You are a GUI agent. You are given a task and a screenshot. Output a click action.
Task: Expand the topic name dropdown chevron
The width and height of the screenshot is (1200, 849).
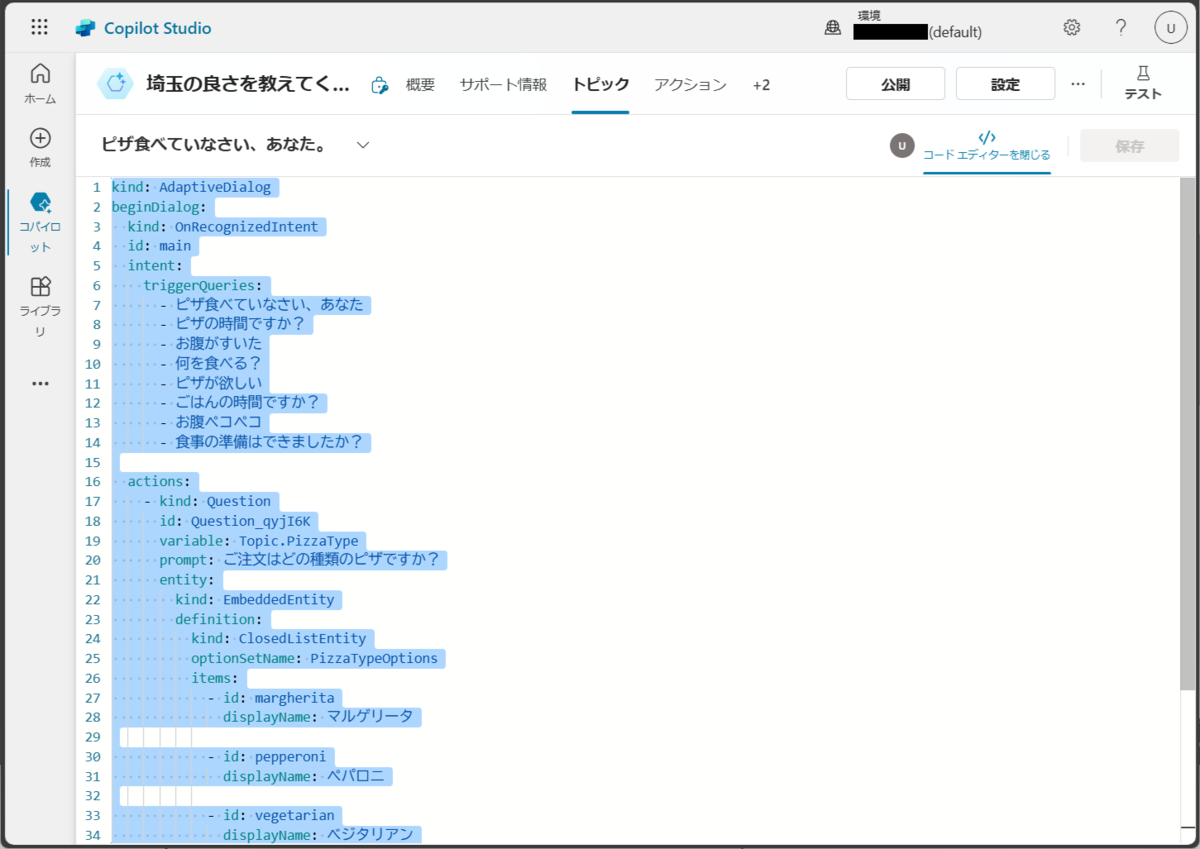[x=363, y=145]
